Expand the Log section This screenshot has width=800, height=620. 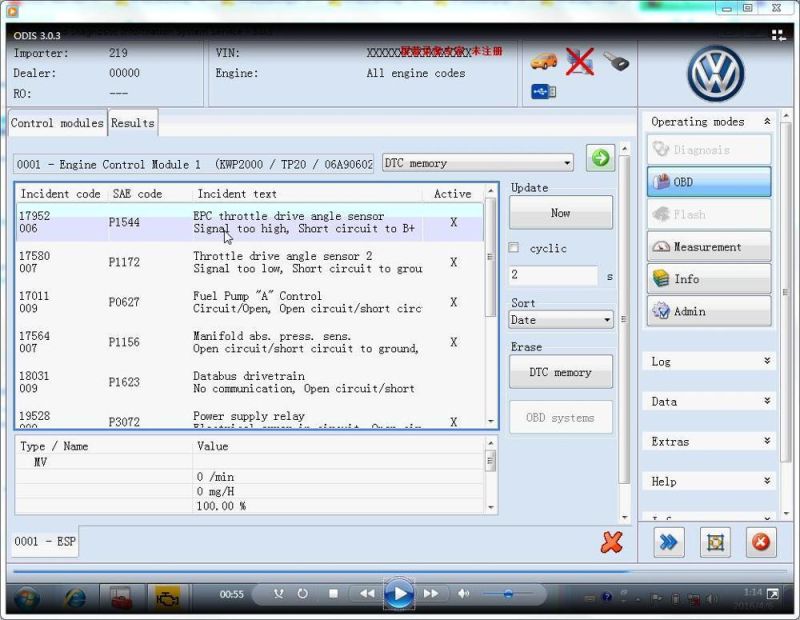pyautogui.click(x=767, y=361)
